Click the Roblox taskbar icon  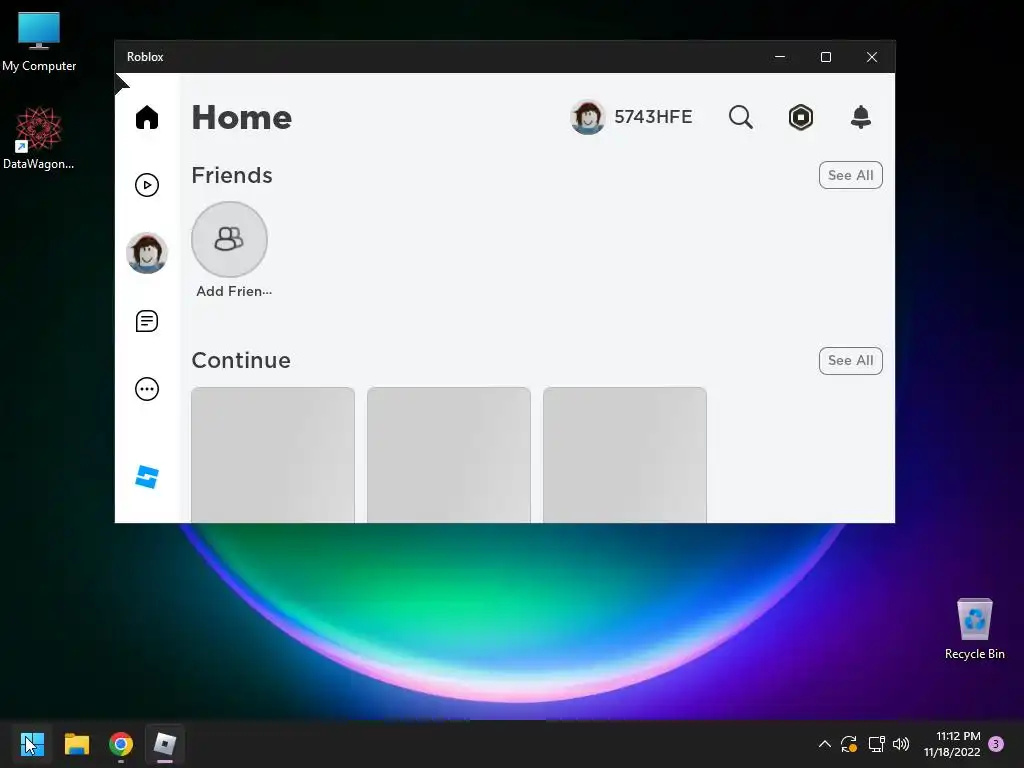(x=165, y=744)
